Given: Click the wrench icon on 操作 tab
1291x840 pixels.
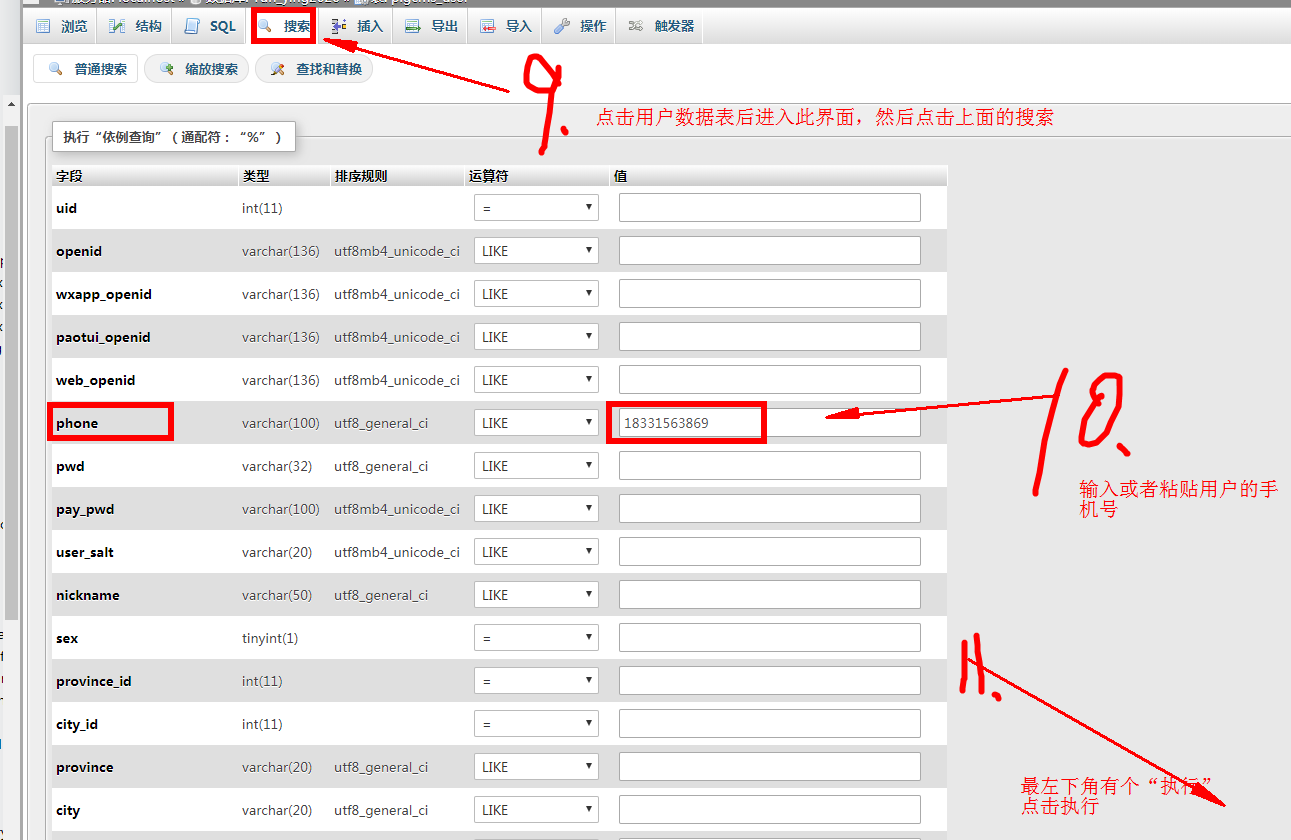Looking at the screenshot, I should pos(562,26).
